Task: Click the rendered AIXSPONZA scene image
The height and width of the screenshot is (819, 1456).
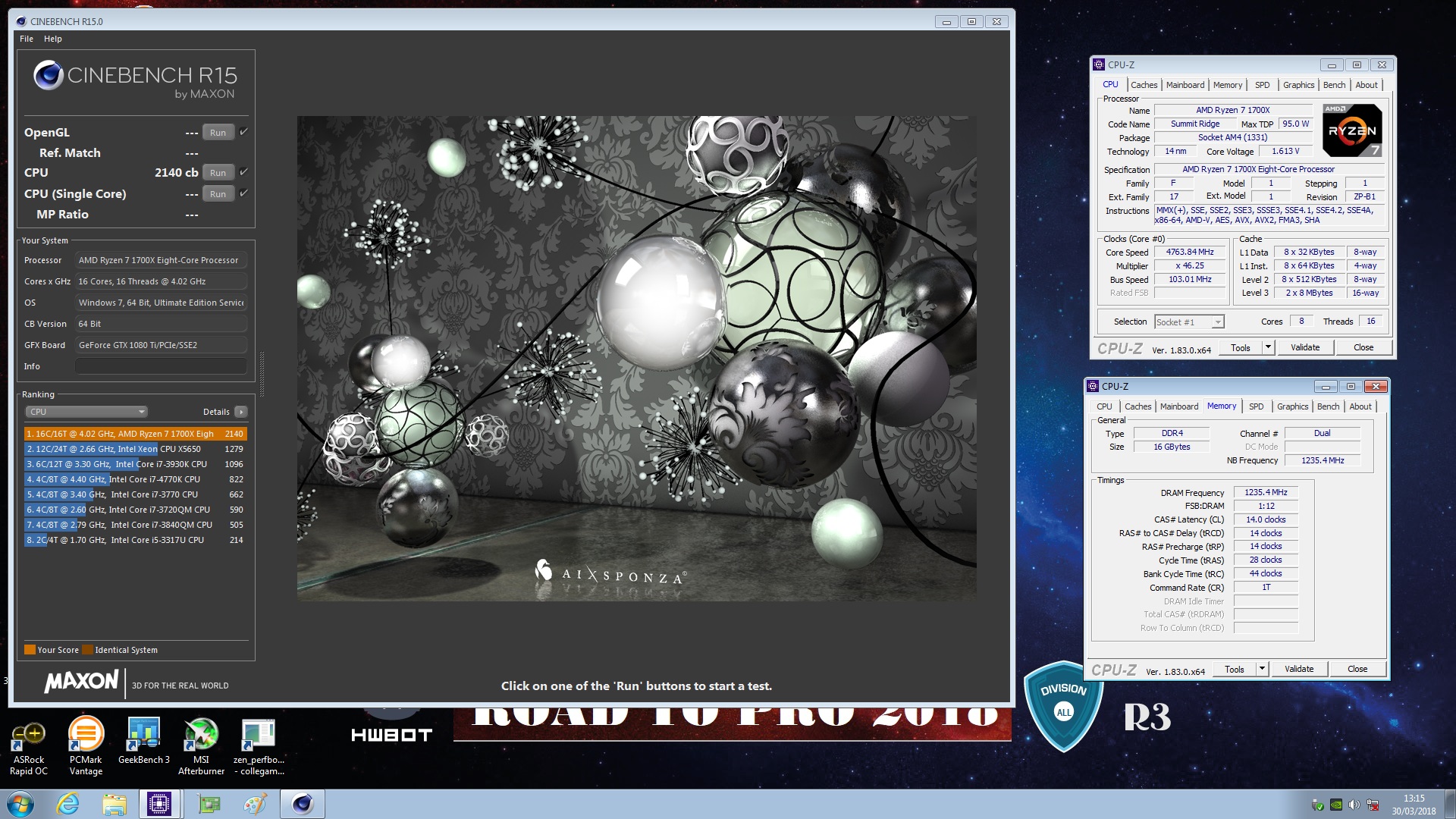Action: tap(636, 358)
